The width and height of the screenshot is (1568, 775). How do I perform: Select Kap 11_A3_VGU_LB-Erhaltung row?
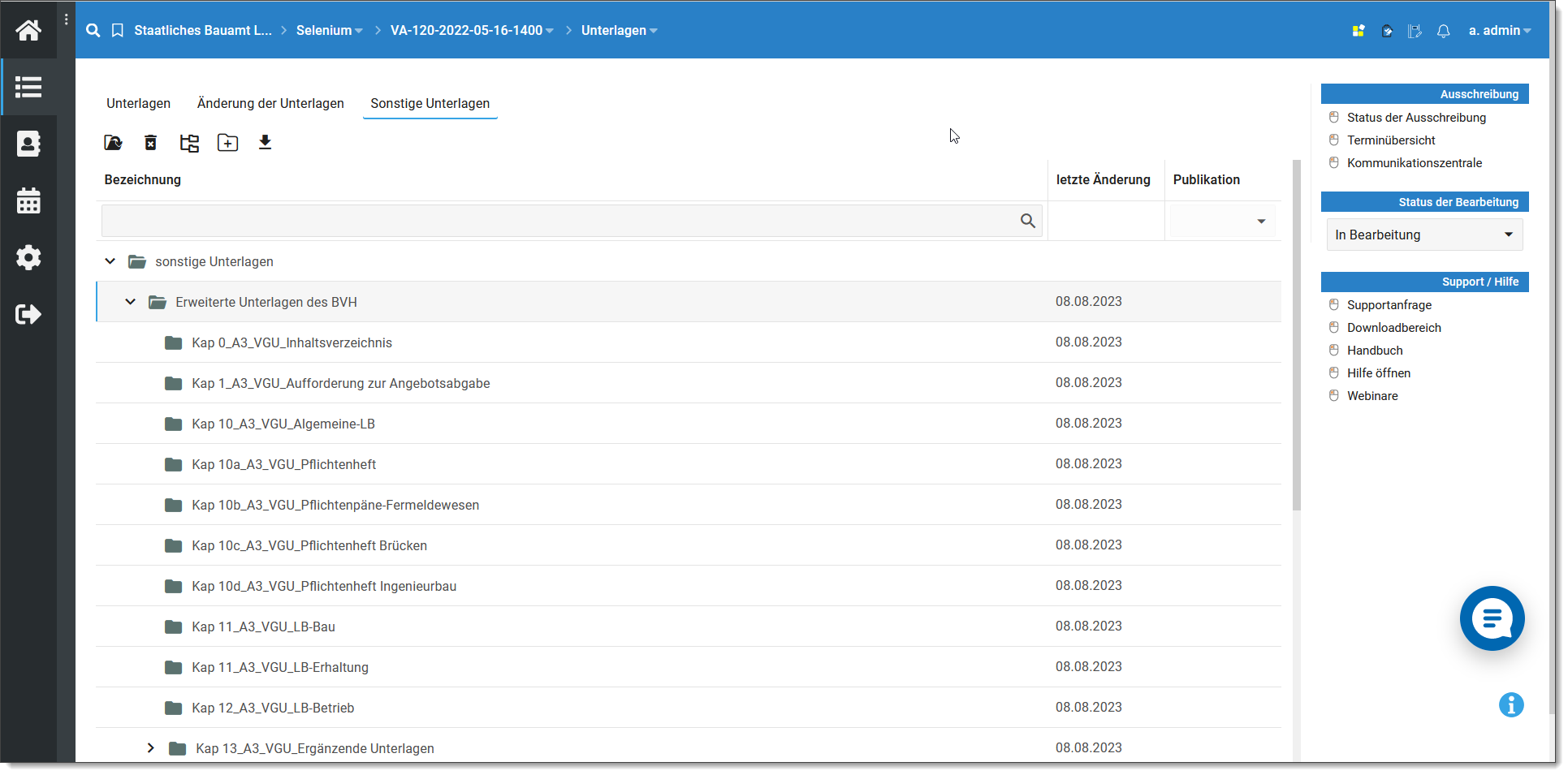point(689,667)
